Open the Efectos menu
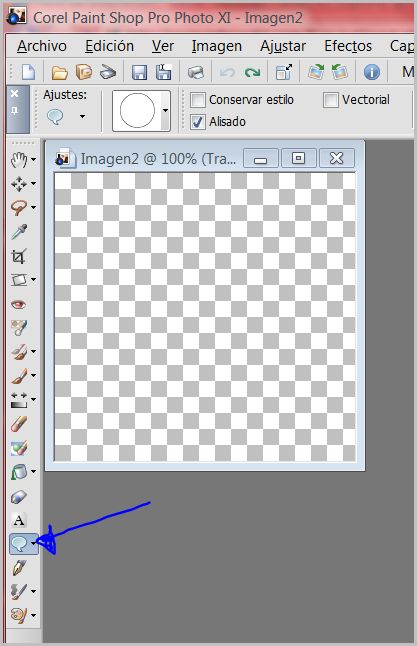 [348, 46]
